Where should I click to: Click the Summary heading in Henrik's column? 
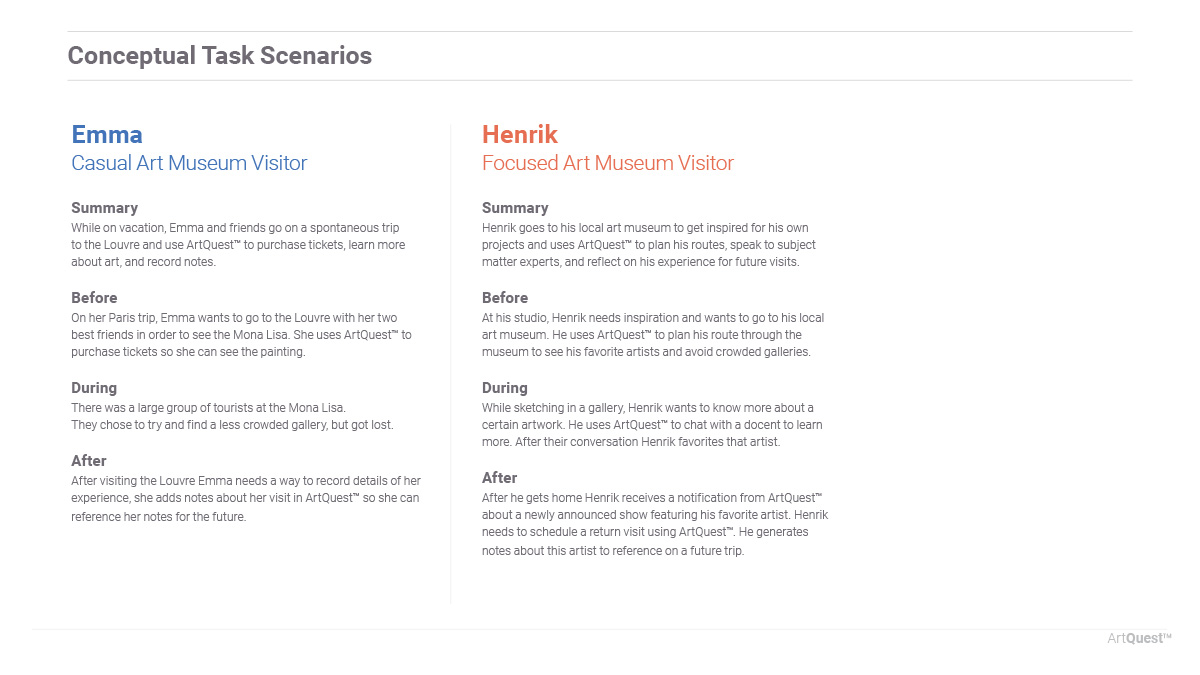515,208
